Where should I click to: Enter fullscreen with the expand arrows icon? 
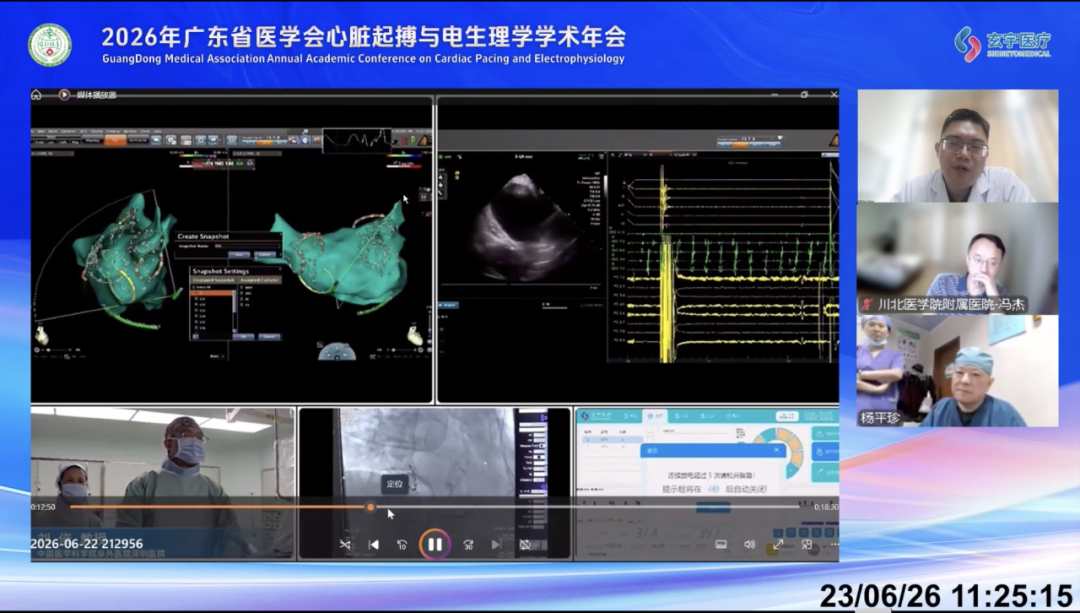tap(778, 544)
